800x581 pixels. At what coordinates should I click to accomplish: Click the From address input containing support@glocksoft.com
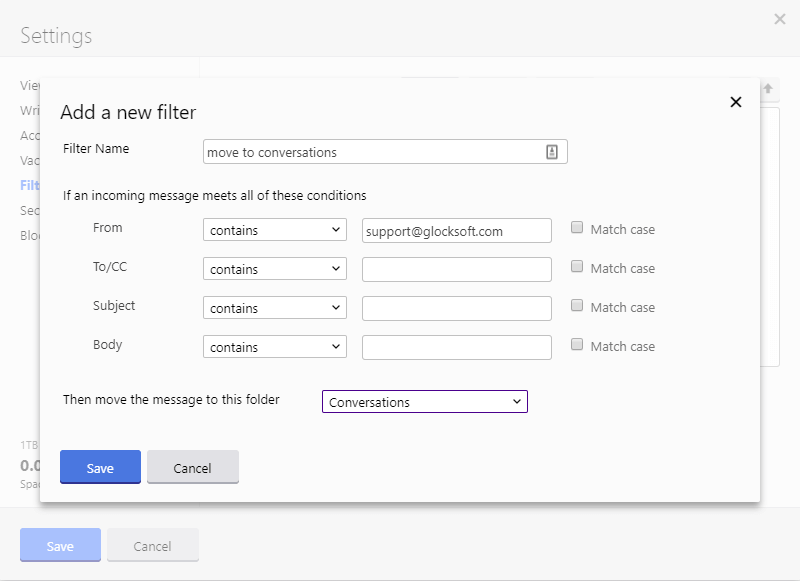455,230
